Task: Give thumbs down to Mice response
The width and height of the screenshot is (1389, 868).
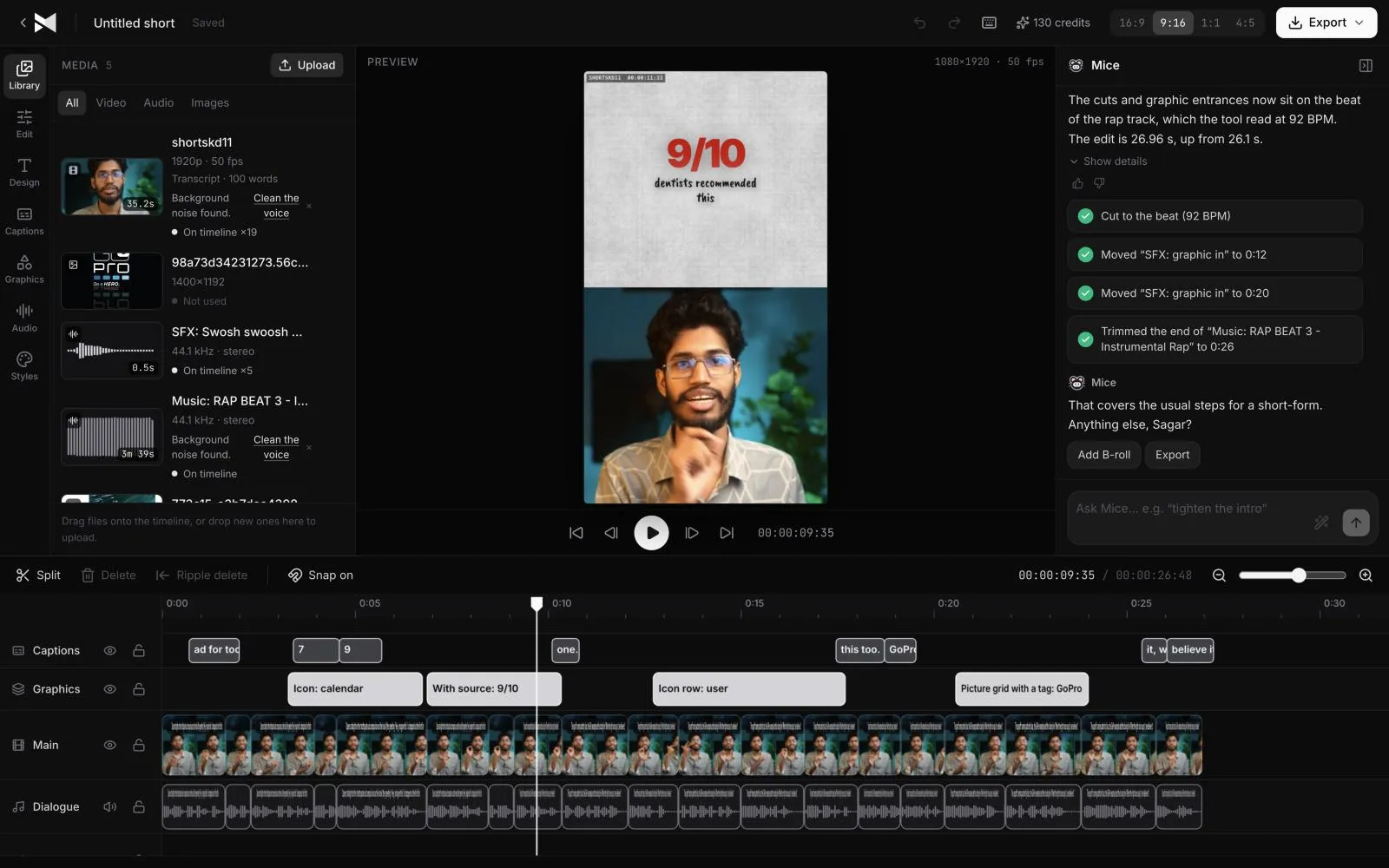Action: pos(1099,183)
